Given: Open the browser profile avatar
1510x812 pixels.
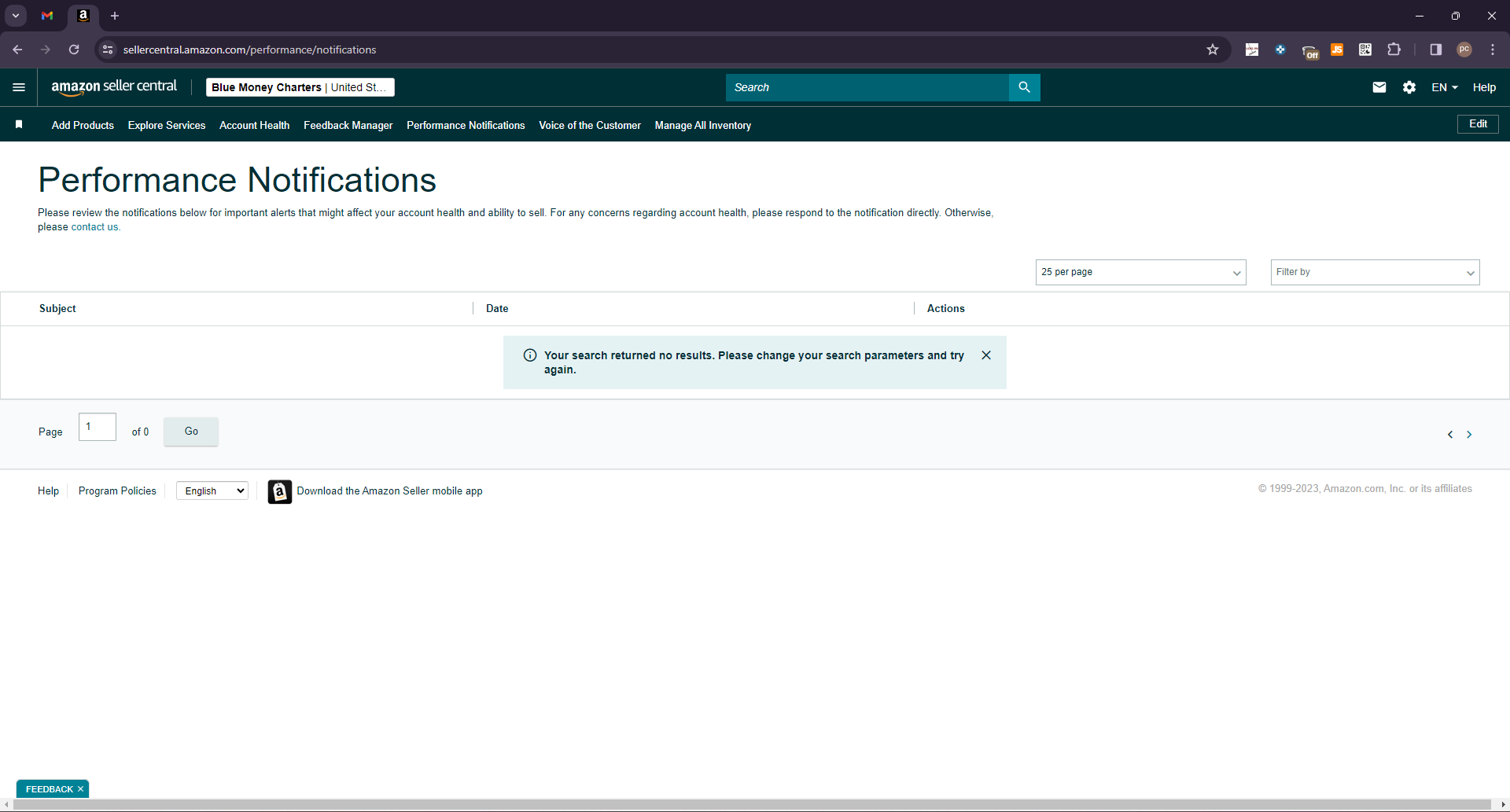Looking at the screenshot, I should point(1464,50).
